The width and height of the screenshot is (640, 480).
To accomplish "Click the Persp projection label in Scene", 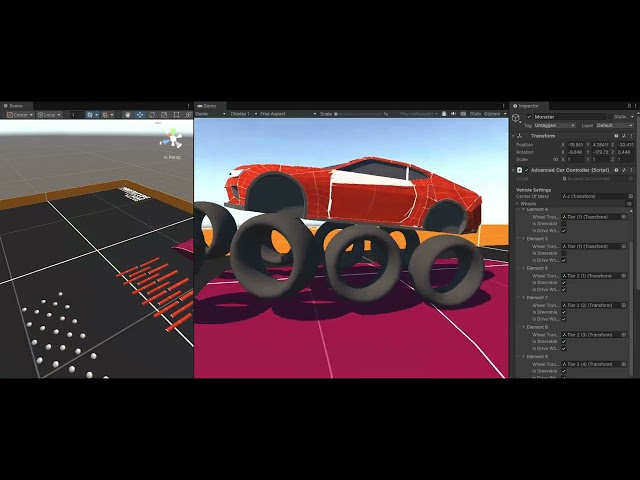I will (172, 157).
